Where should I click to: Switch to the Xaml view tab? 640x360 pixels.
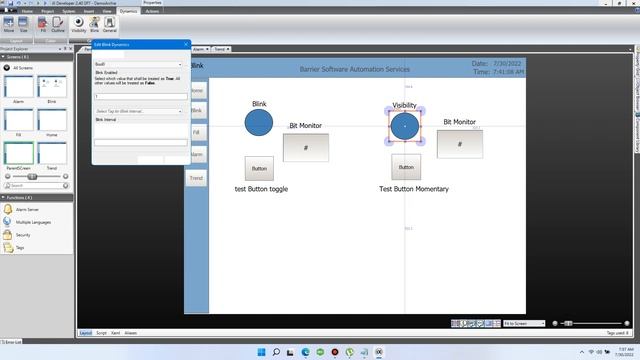(116, 333)
